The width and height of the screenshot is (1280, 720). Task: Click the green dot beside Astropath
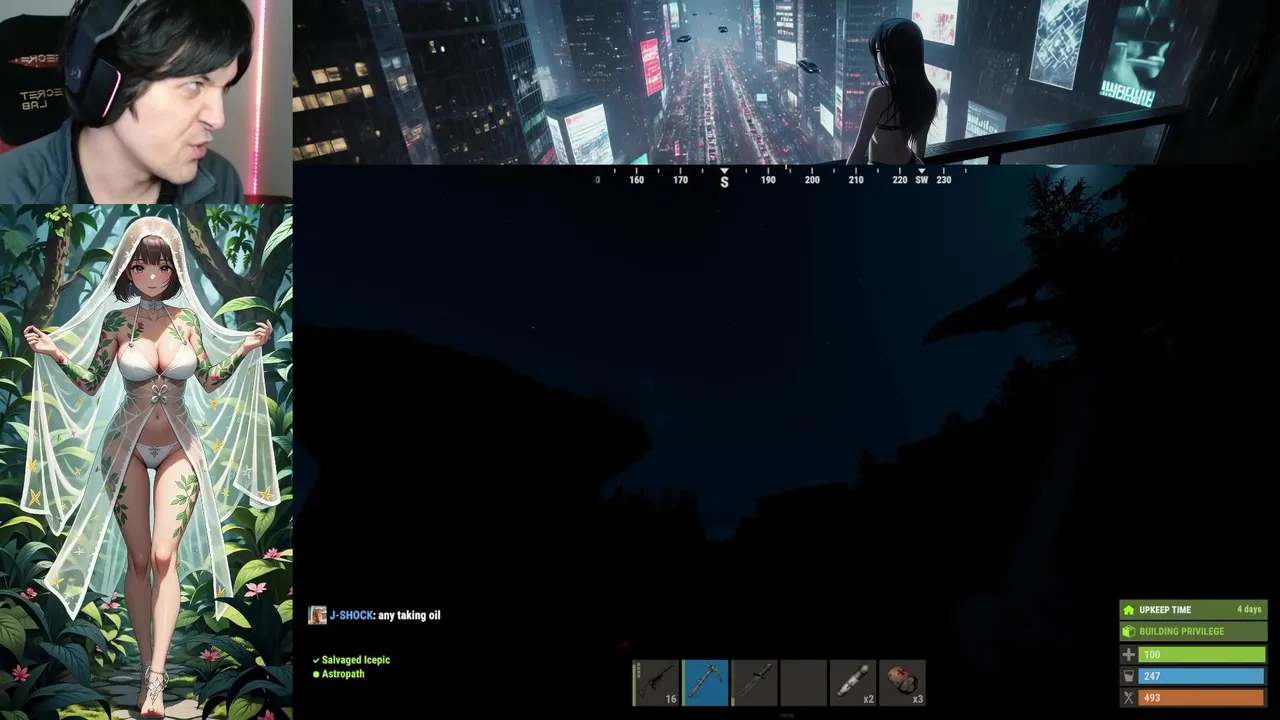(316, 674)
